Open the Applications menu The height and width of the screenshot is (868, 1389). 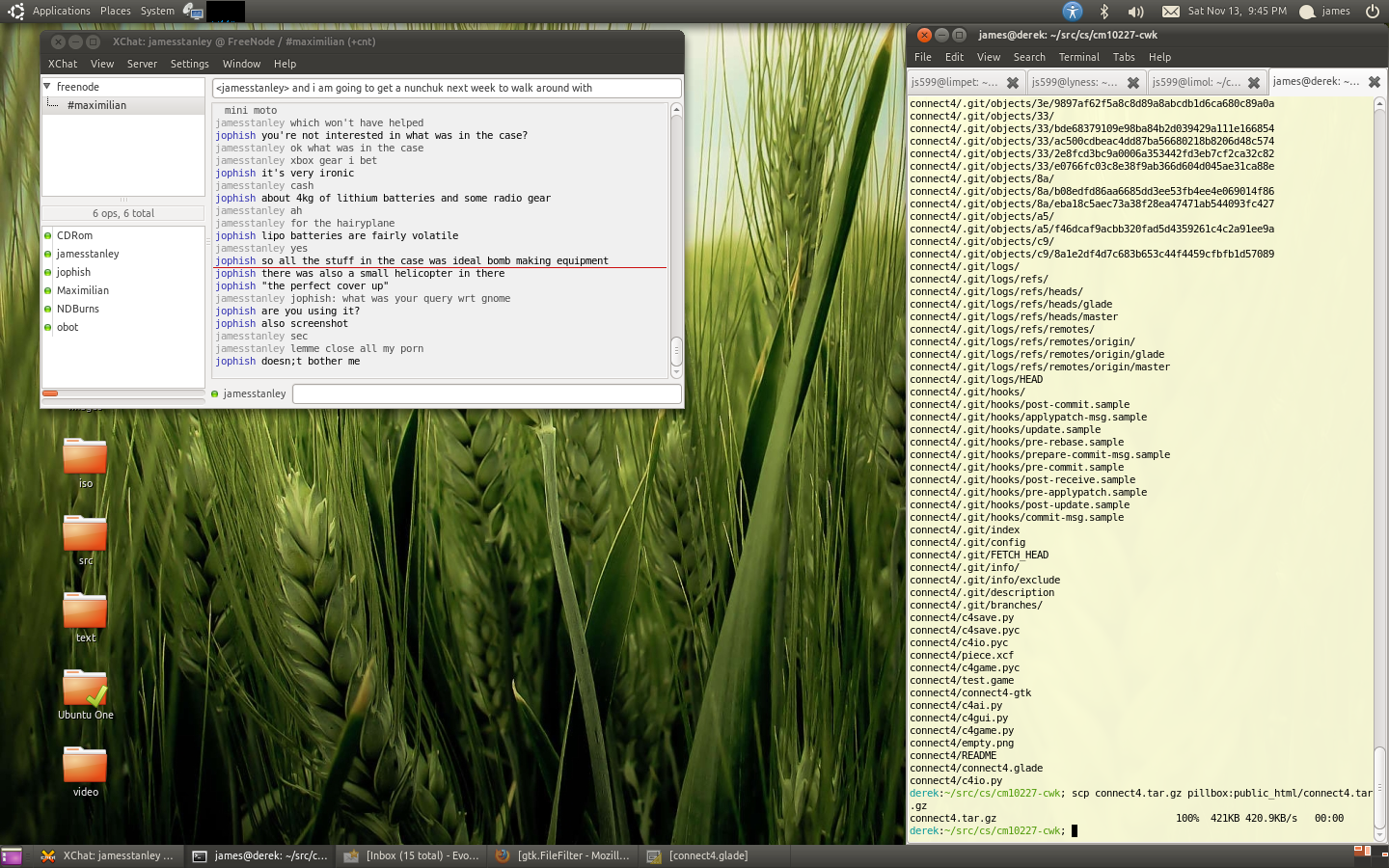pyautogui.click(x=61, y=12)
